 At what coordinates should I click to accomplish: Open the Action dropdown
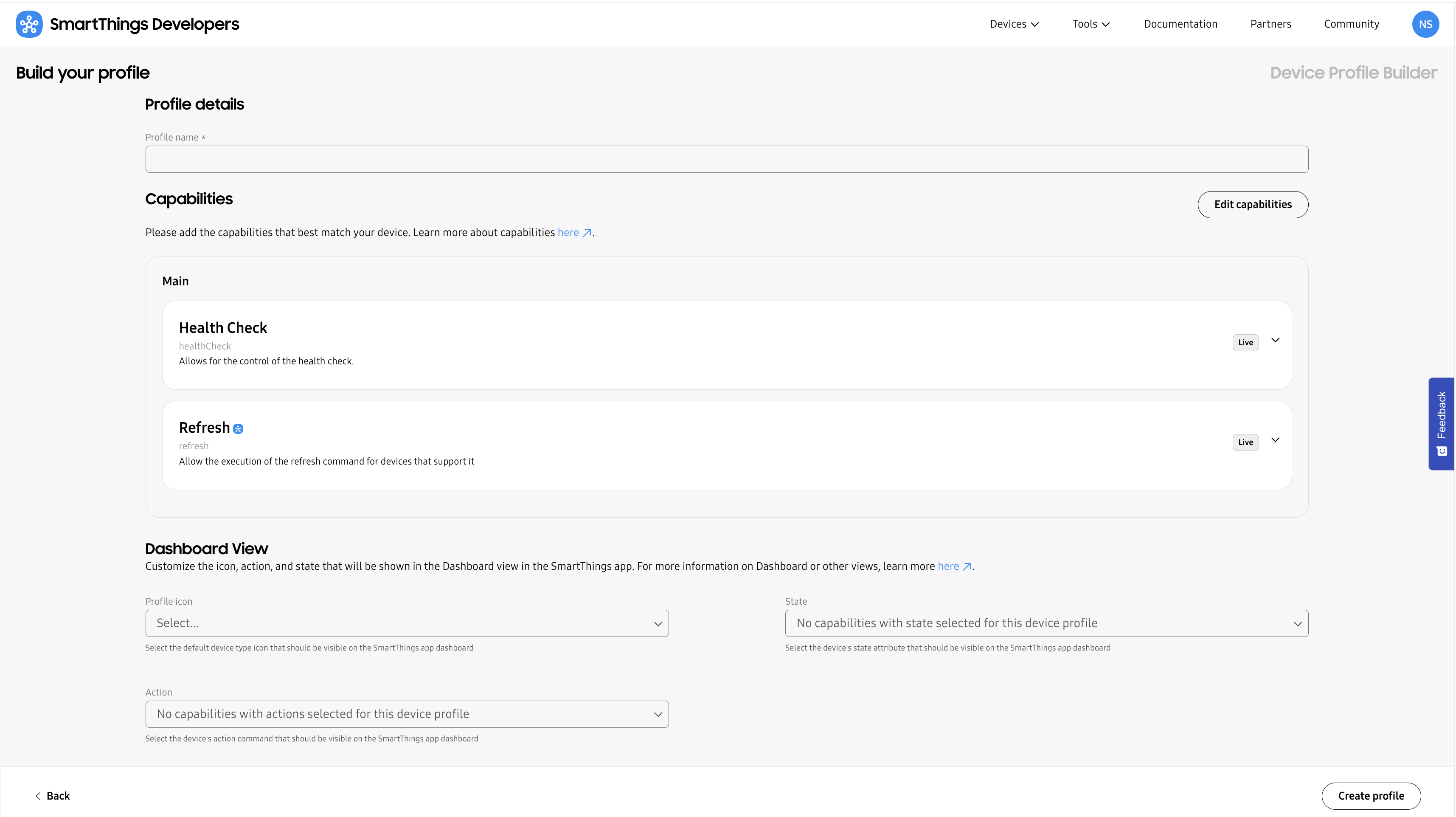coord(407,714)
